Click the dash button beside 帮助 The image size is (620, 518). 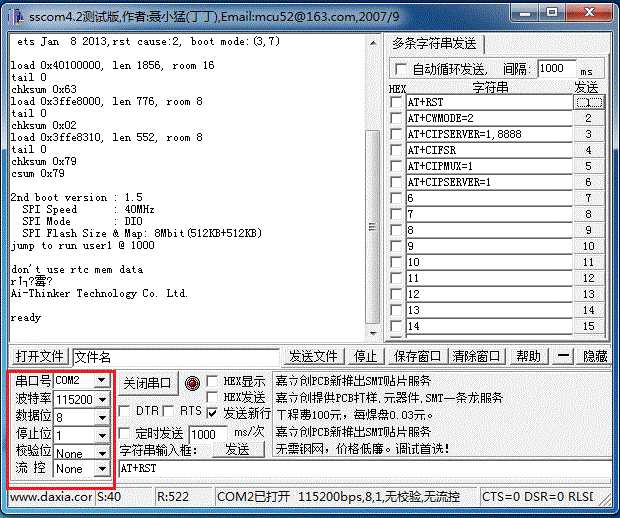click(x=563, y=356)
